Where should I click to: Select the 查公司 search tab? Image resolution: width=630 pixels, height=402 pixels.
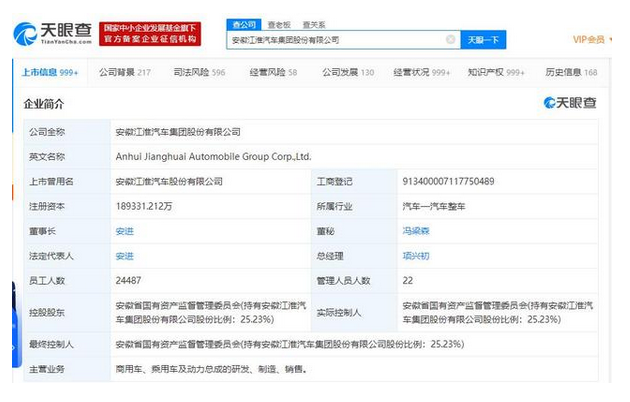[244, 25]
